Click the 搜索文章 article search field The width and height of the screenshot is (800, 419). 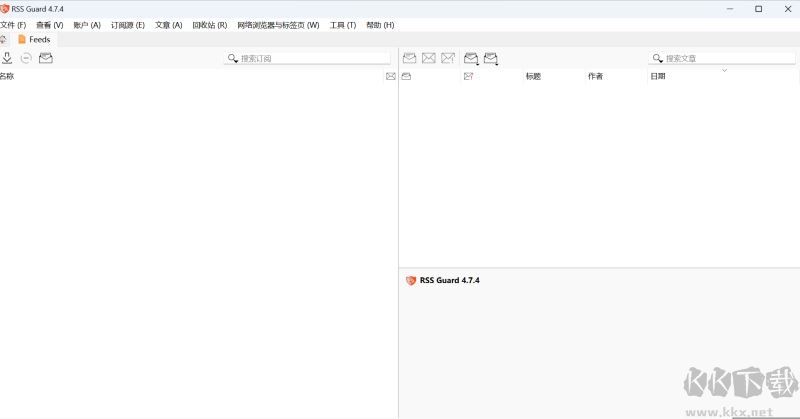point(722,59)
